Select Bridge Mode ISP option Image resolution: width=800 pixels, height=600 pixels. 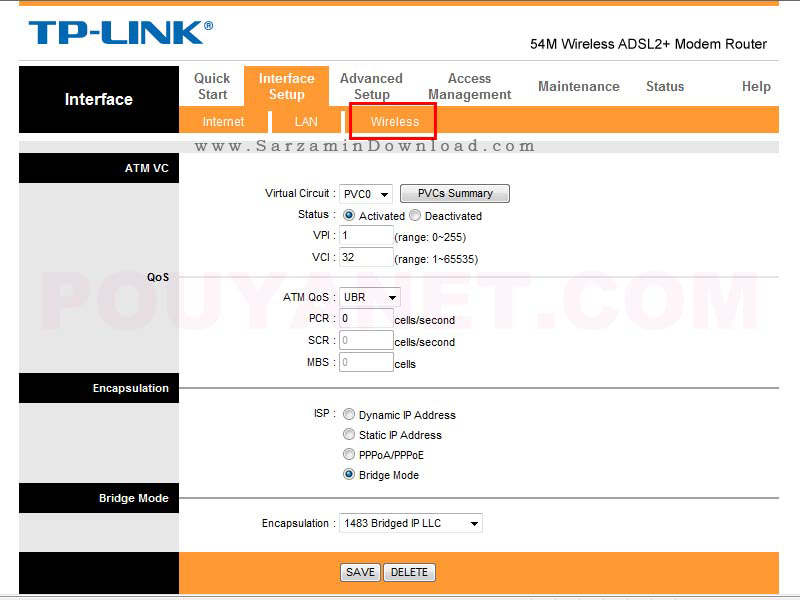349,474
